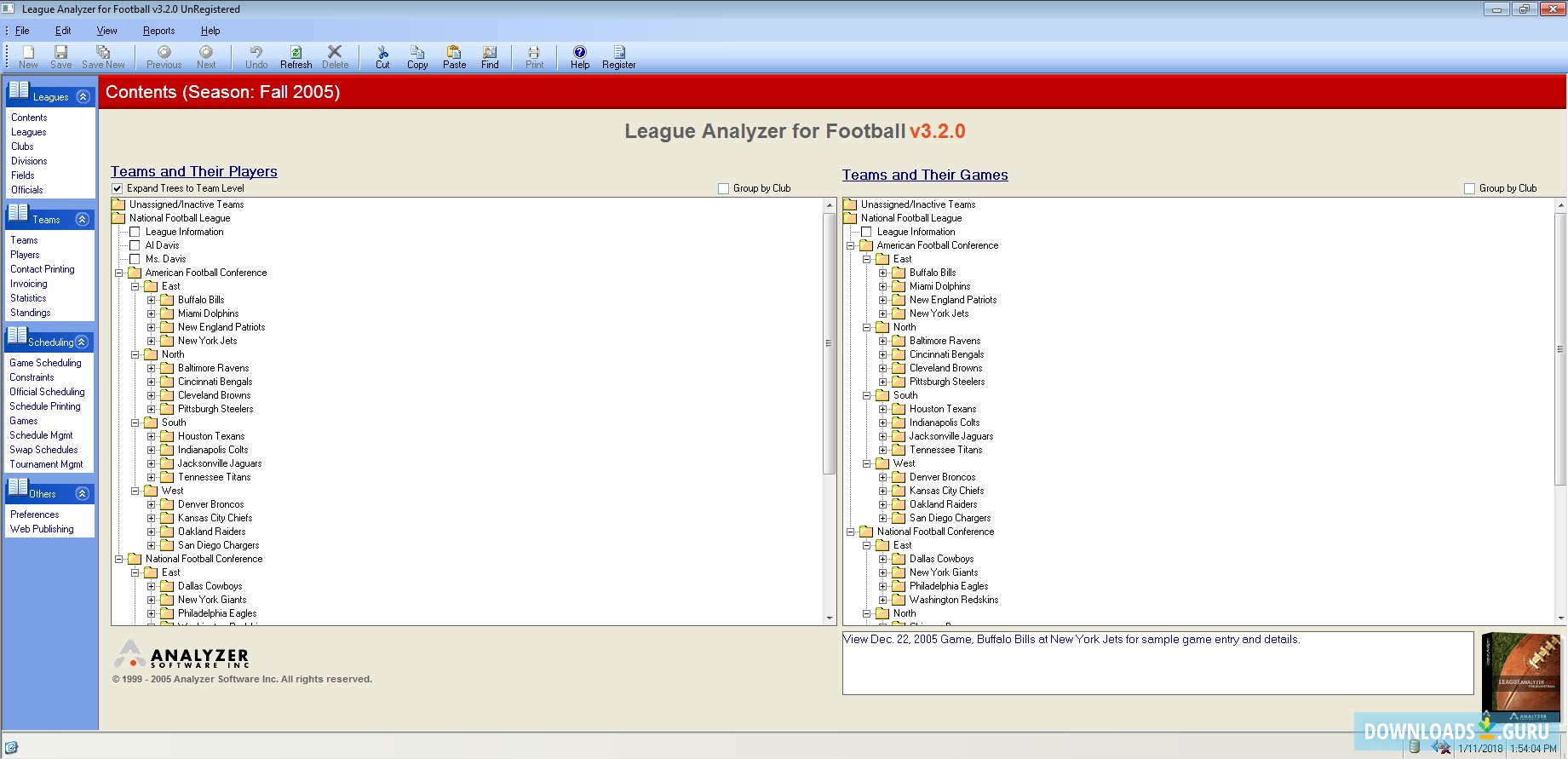Viewport: 1568px width, 759px height.
Task: Click Dallas Cowboys folder icon in Games tree
Action: [899, 559]
